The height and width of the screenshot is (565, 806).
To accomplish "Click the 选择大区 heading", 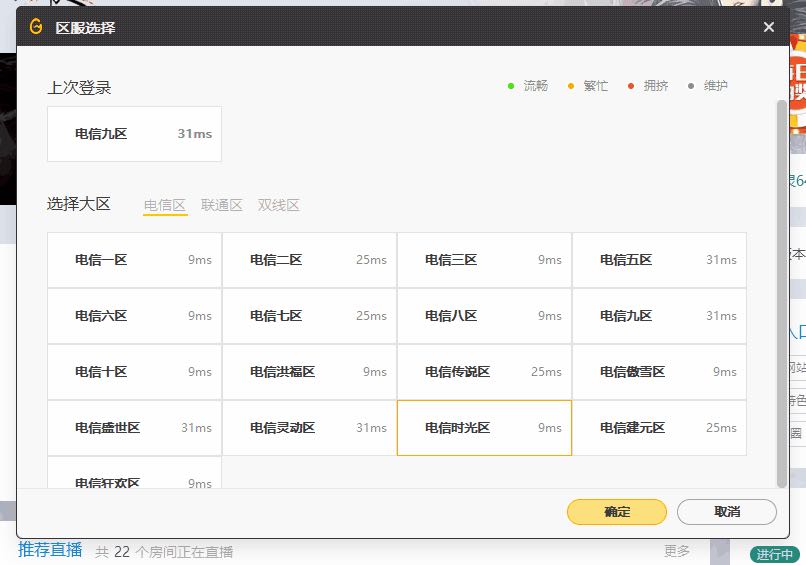I will (x=79, y=204).
